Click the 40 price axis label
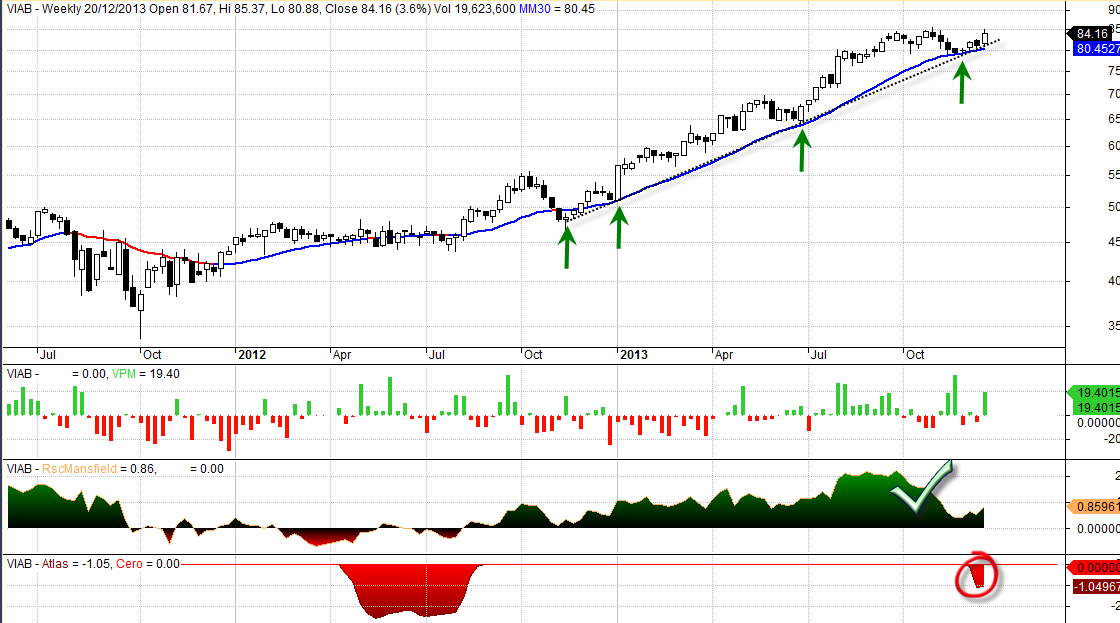 [1114, 281]
